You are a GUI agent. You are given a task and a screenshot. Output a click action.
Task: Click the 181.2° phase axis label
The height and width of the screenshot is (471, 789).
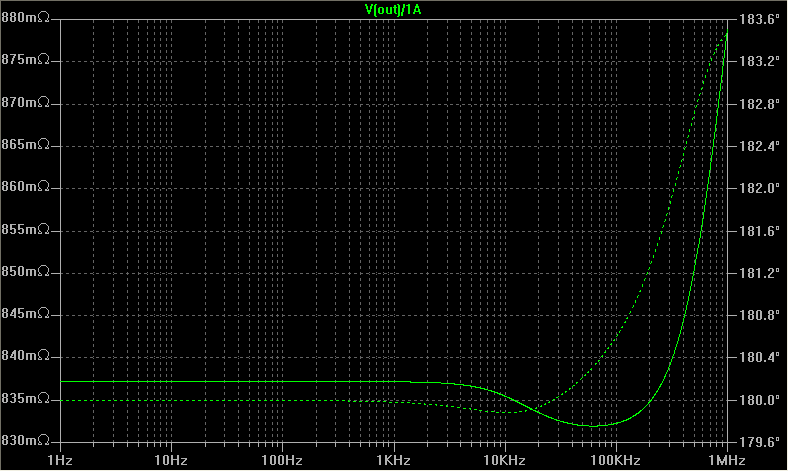[759, 273]
